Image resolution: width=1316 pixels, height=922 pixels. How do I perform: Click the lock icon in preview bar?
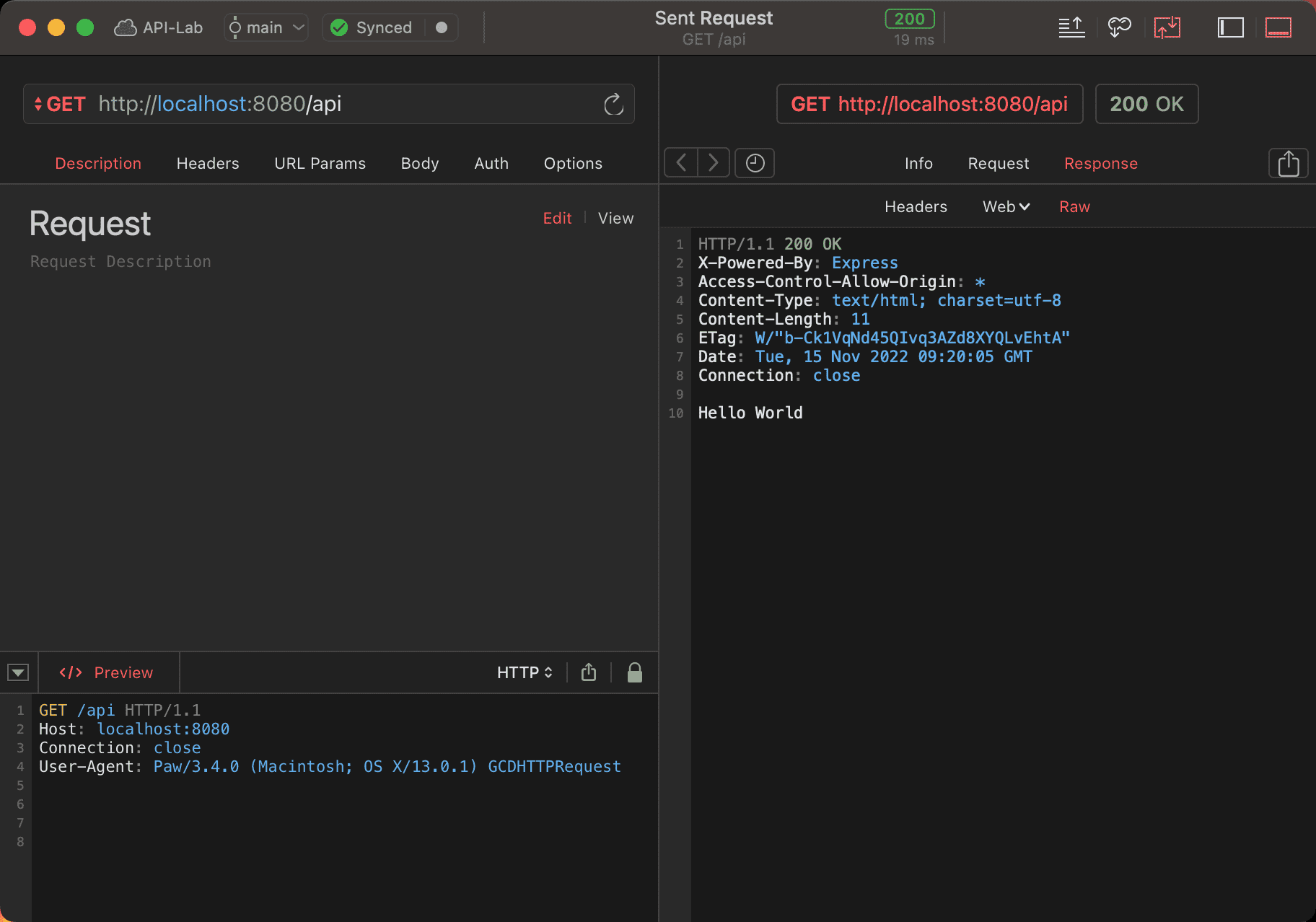click(x=635, y=672)
